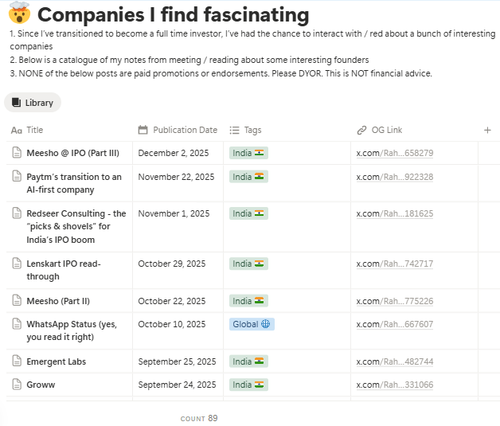Click the India tag in Groww row

[248, 385]
